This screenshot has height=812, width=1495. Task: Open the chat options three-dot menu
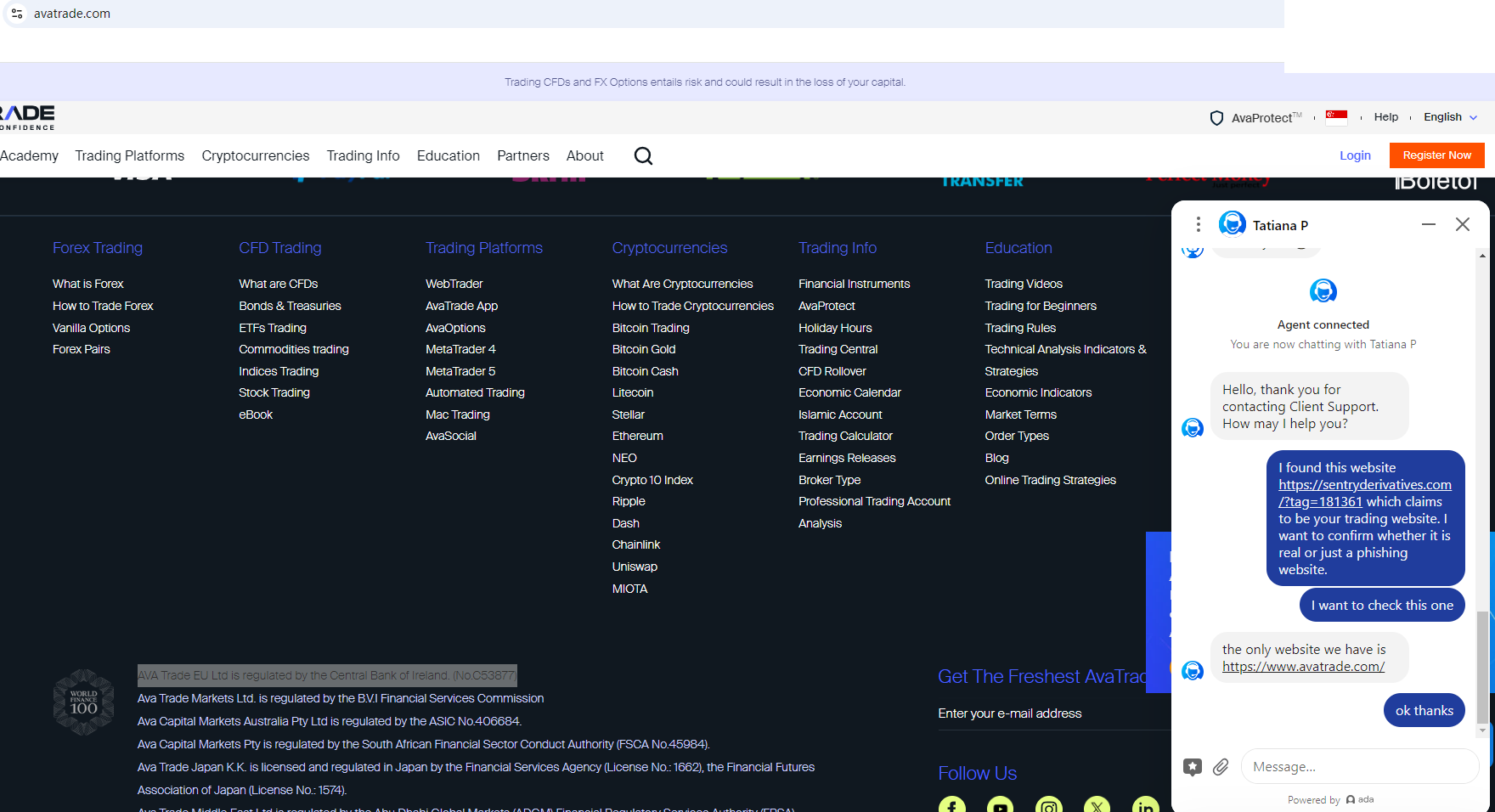click(x=1198, y=224)
